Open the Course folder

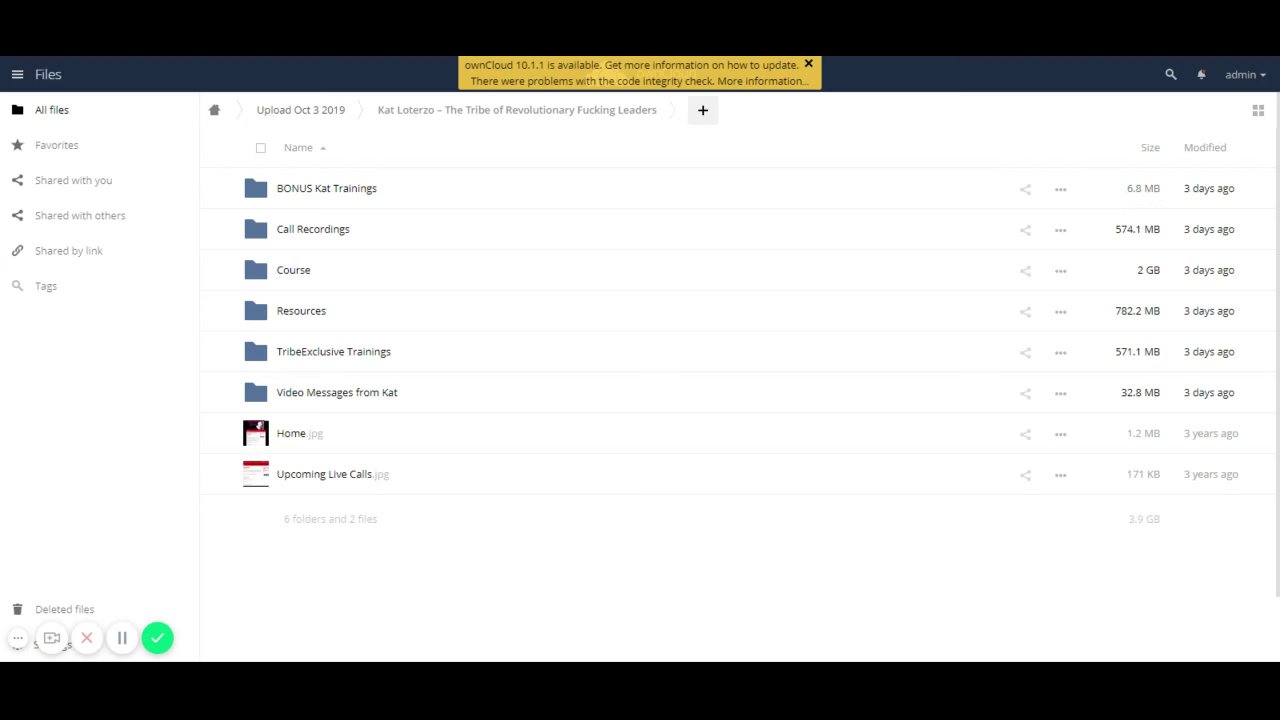(293, 270)
